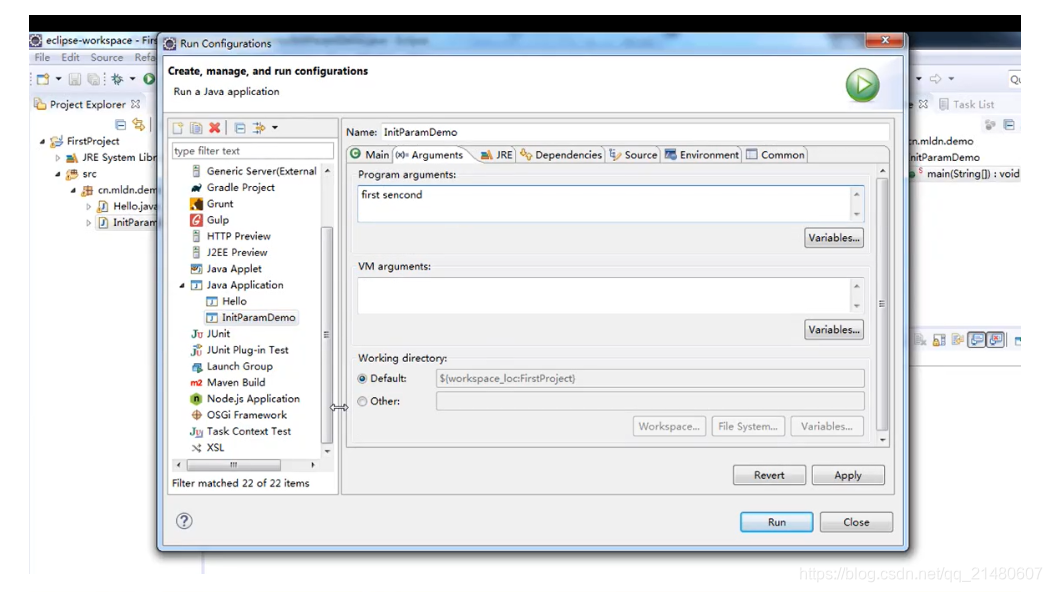Expand JRE System Library in Project Explorer
Viewport: 1052px width, 592px height.
(x=58, y=158)
